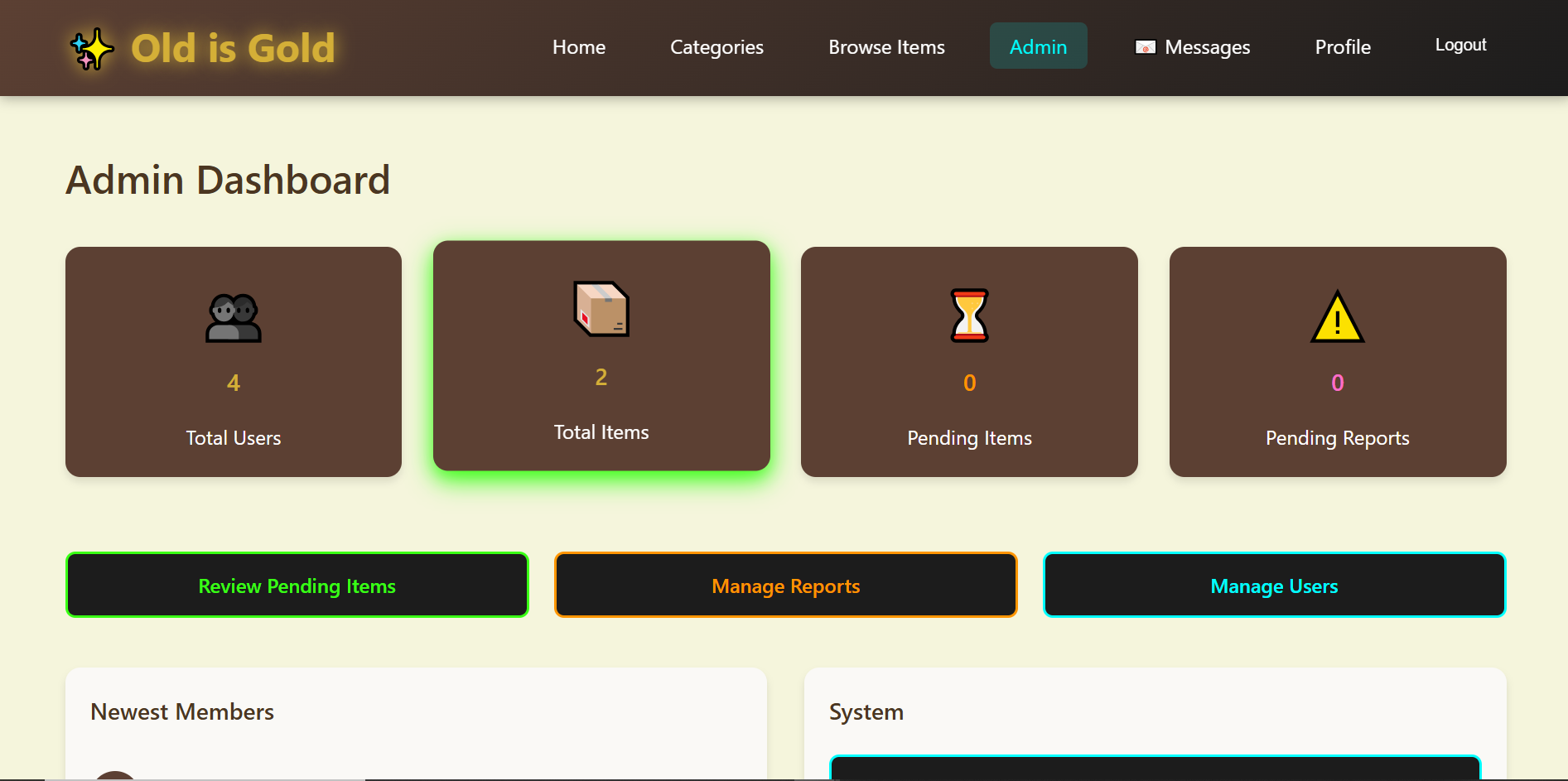
Task: Click the warning triangle Pending Reports icon
Action: pos(1337,317)
